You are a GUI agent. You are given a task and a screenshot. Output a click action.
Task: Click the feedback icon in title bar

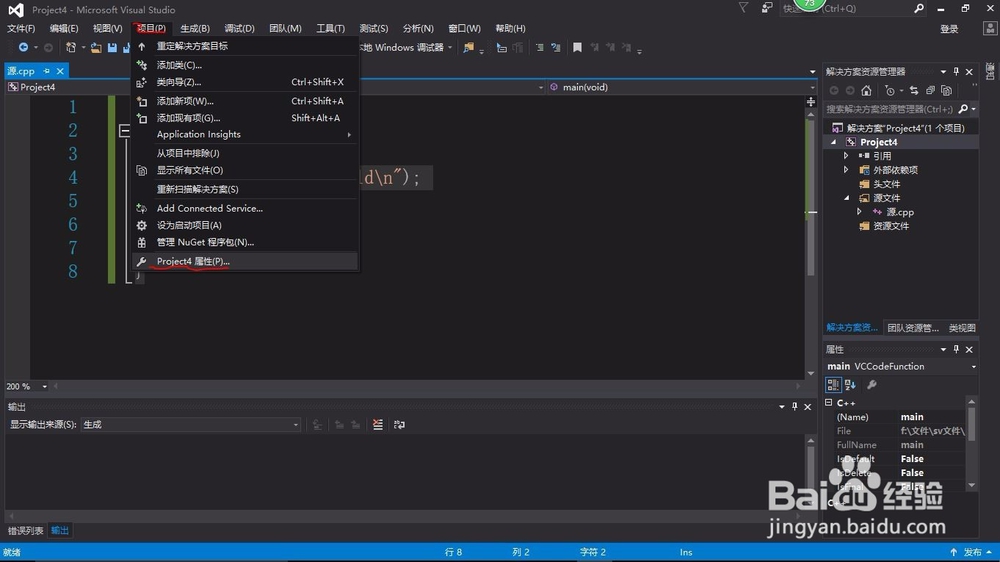[x=767, y=8]
